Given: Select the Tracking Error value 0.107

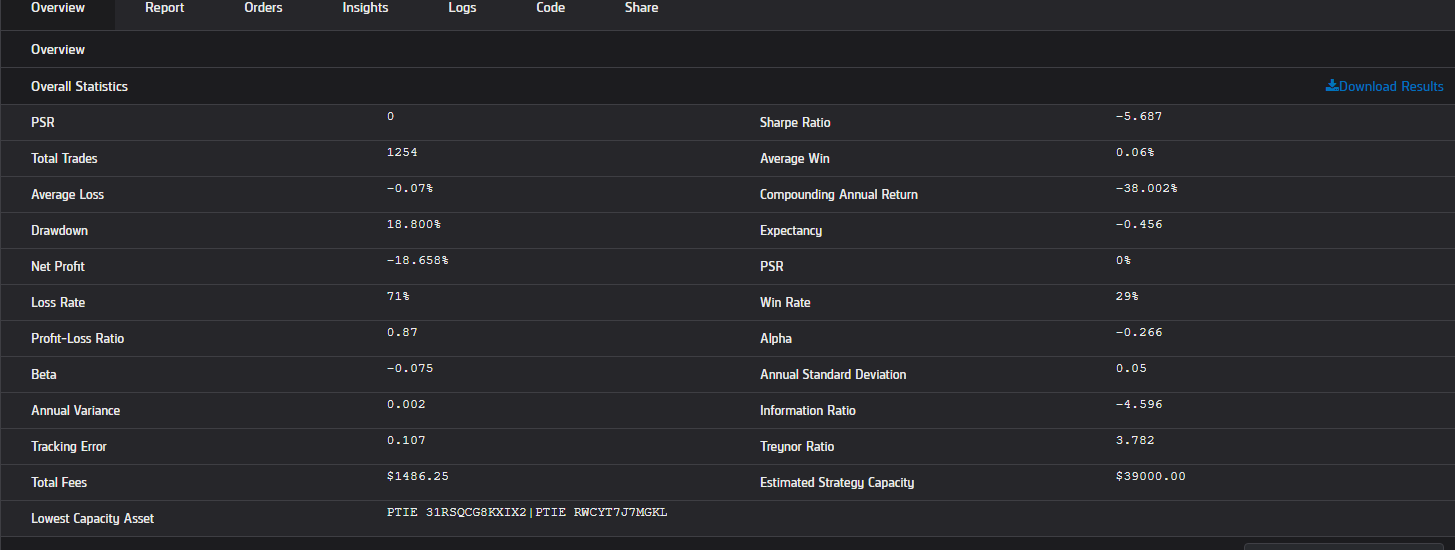Looking at the screenshot, I should click(x=406, y=440).
